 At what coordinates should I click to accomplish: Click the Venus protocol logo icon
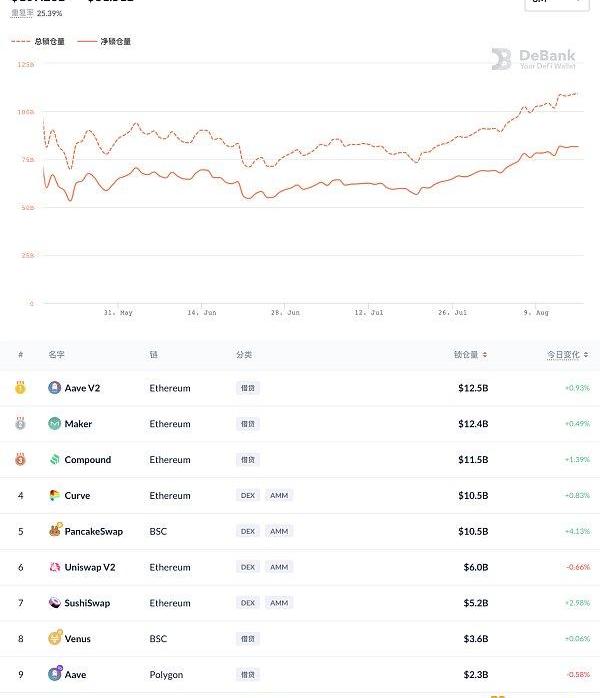55,638
